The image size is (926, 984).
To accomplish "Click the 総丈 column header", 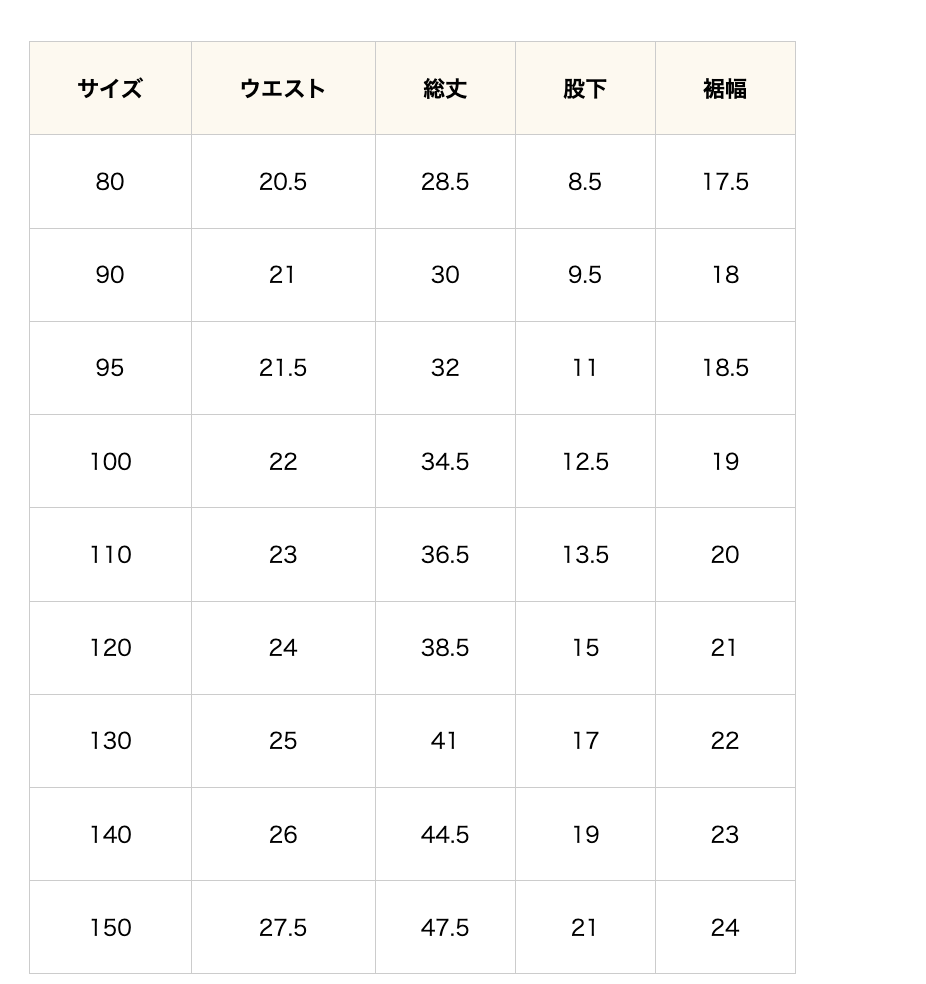I will [445, 89].
